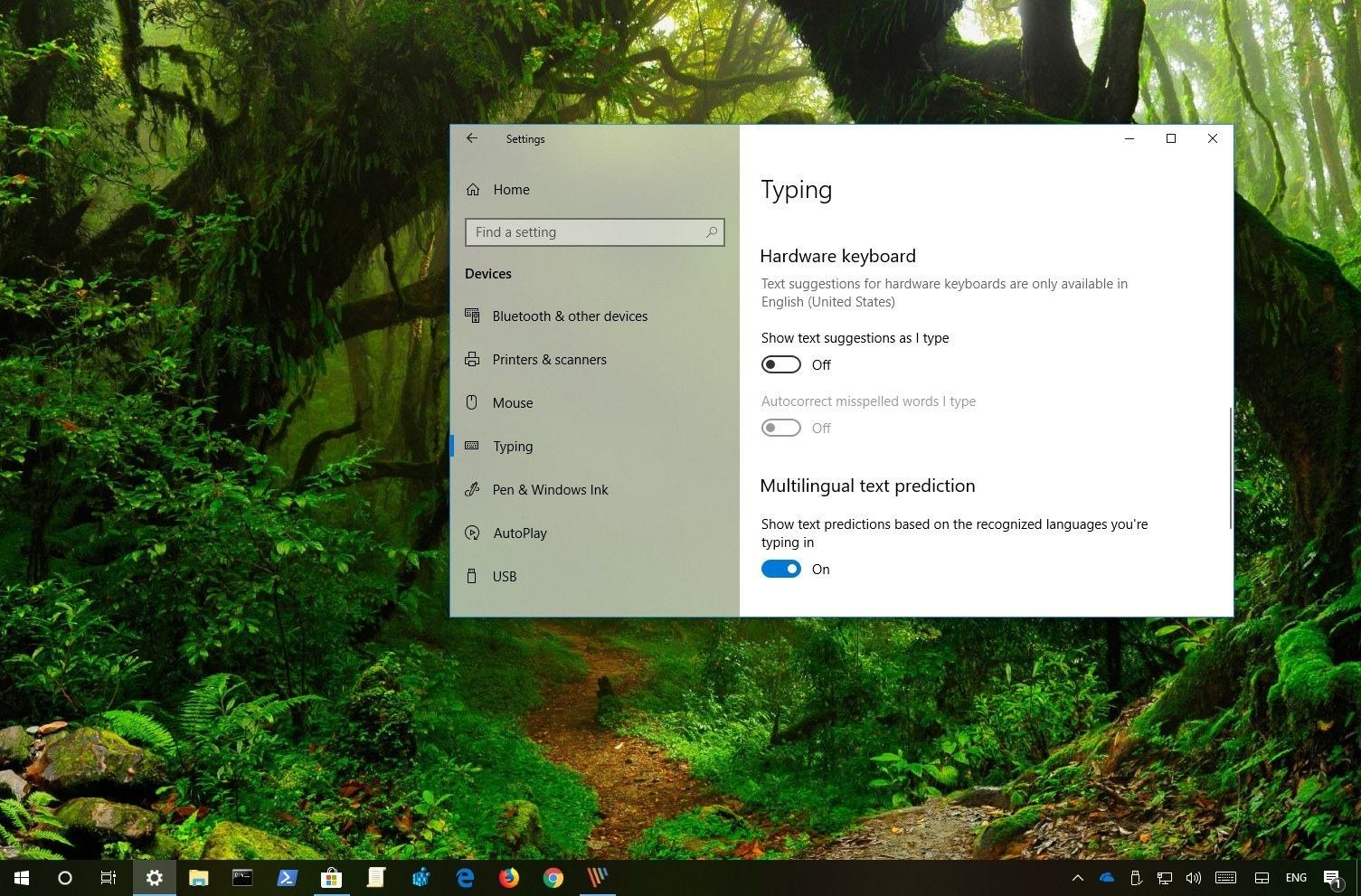
Task: Open Cortana circle on the taskbar
Action: (65, 877)
